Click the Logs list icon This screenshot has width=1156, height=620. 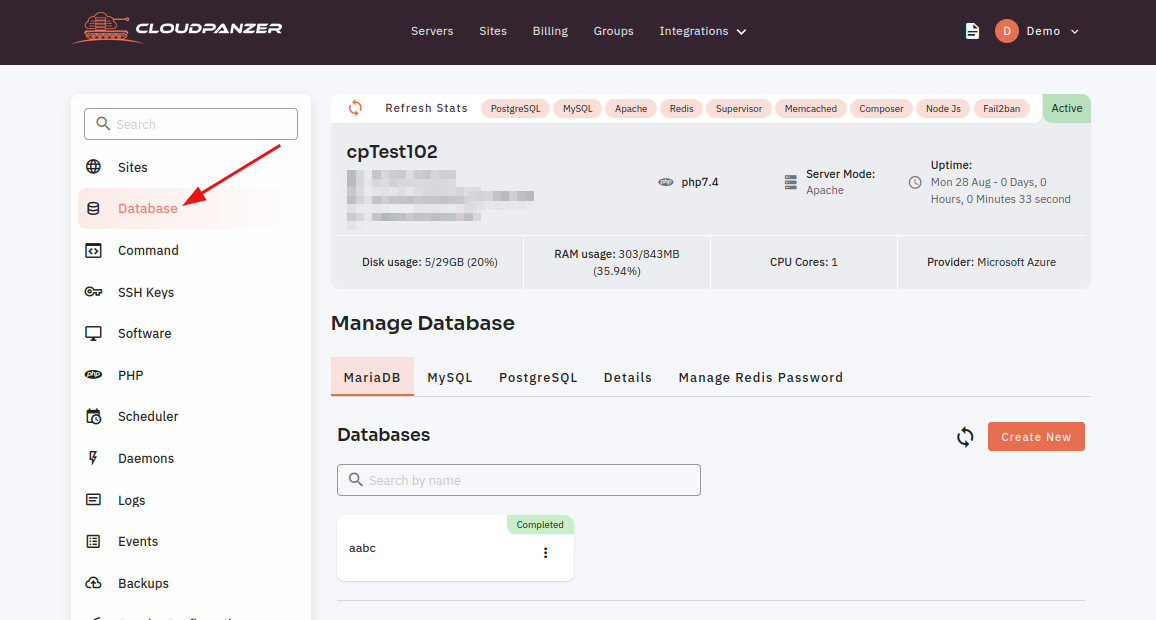[94, 500]
